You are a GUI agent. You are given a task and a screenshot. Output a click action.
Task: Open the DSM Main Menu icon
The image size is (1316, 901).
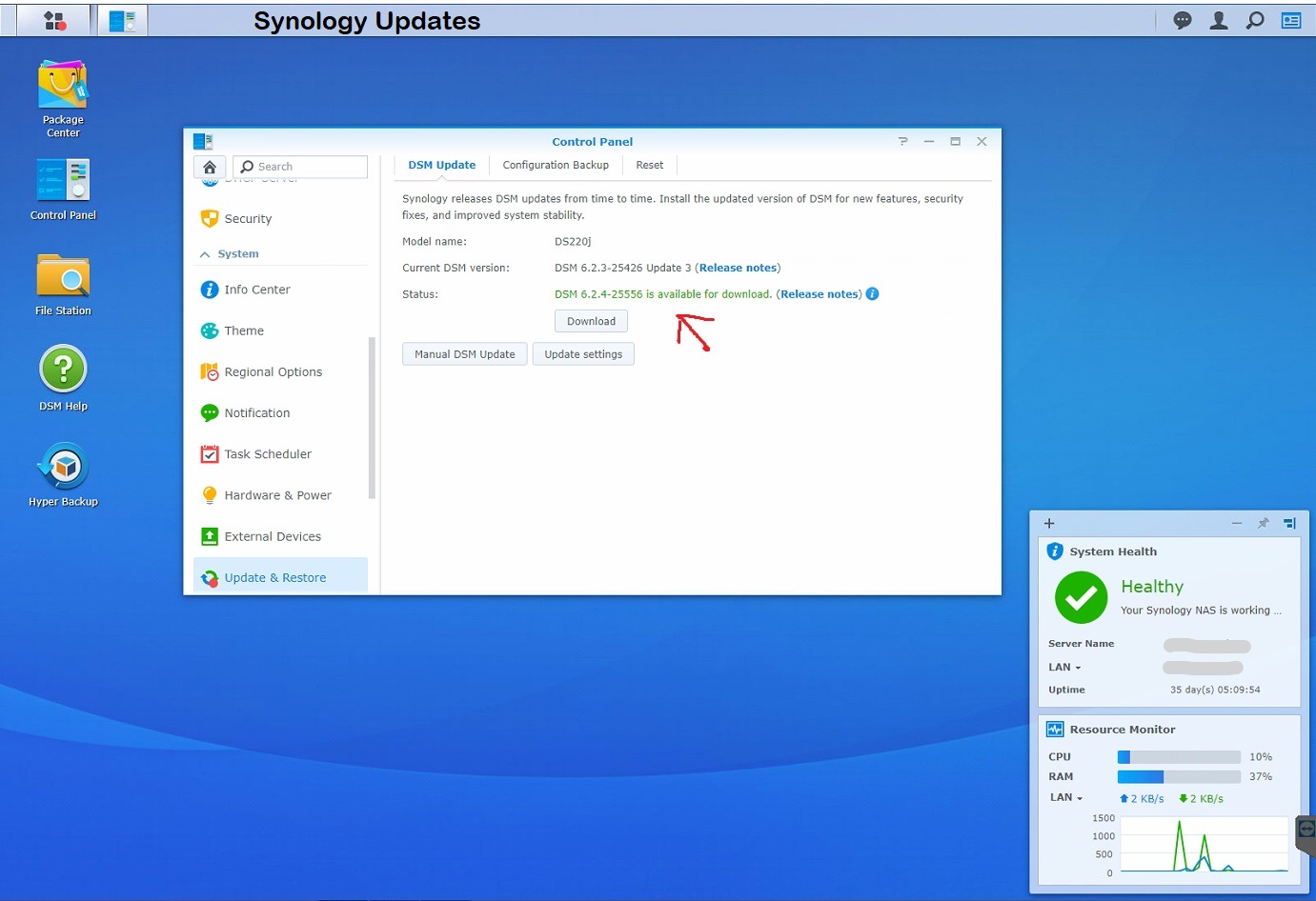click(x=54, y=20)
